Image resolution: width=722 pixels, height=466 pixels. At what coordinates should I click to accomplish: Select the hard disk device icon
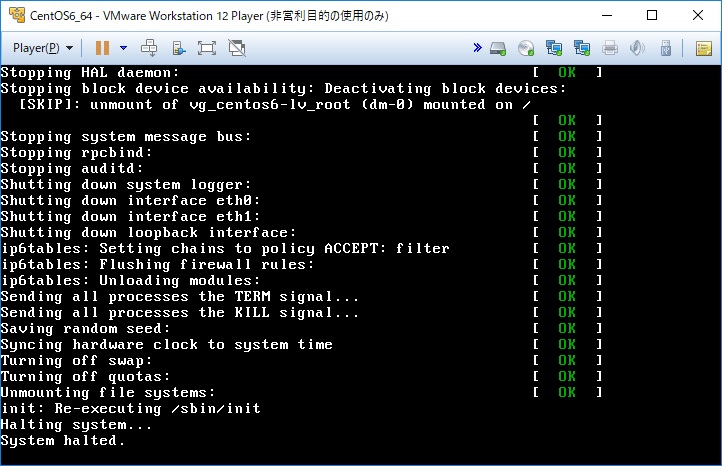498,48
